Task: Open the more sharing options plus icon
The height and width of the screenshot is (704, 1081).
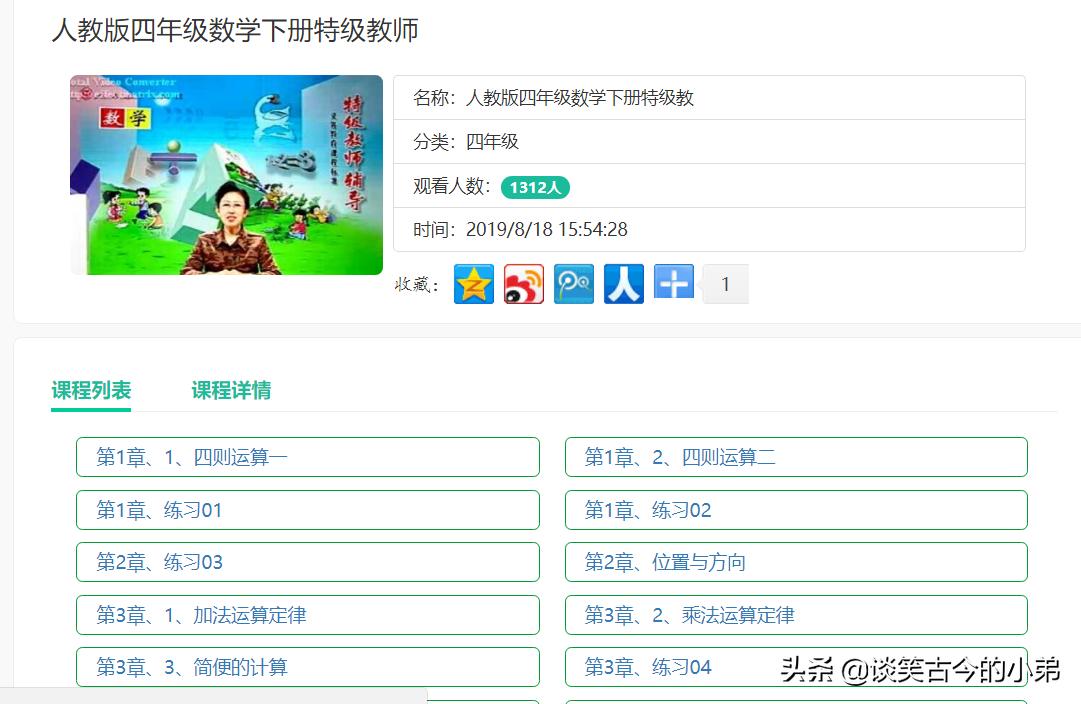Action: click(x=674, y=283)
